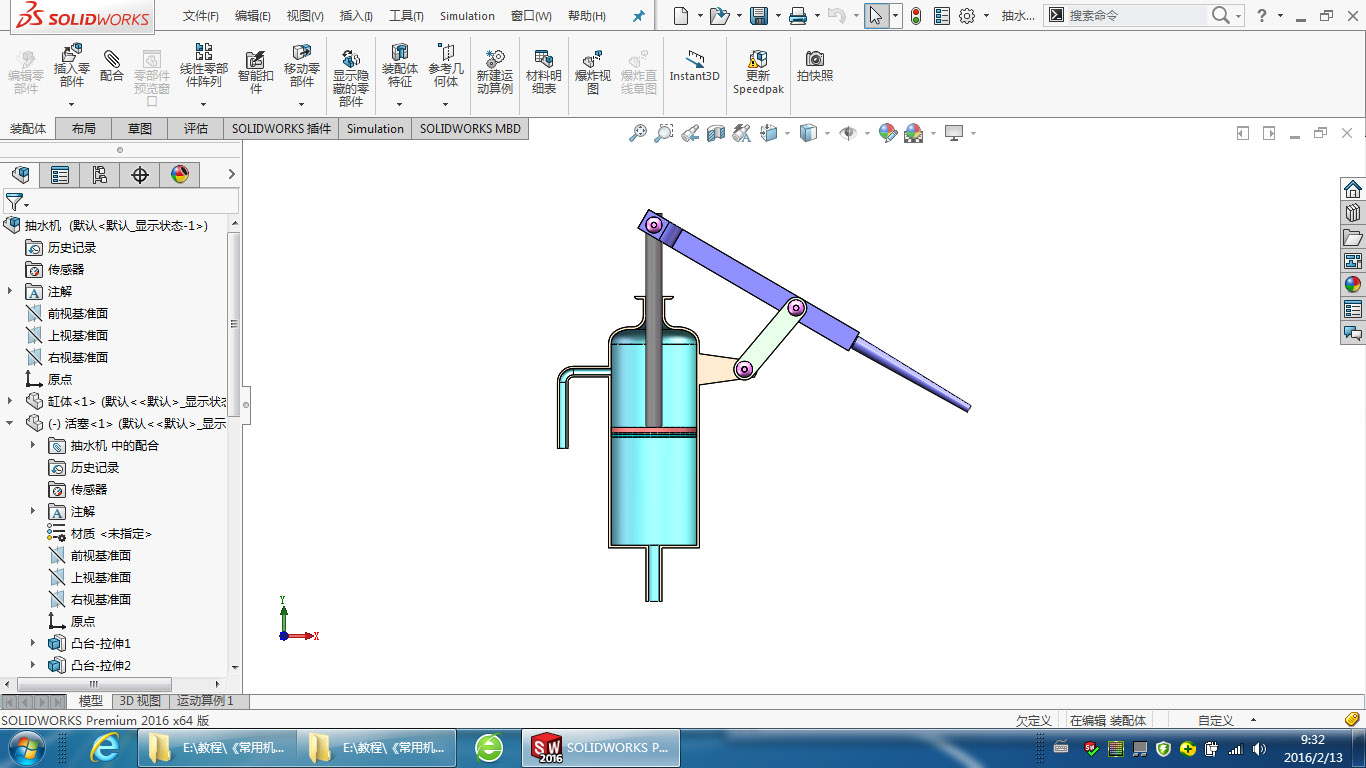
Task: Click the Print icon in title toolbar
Action: click(797, 16)
